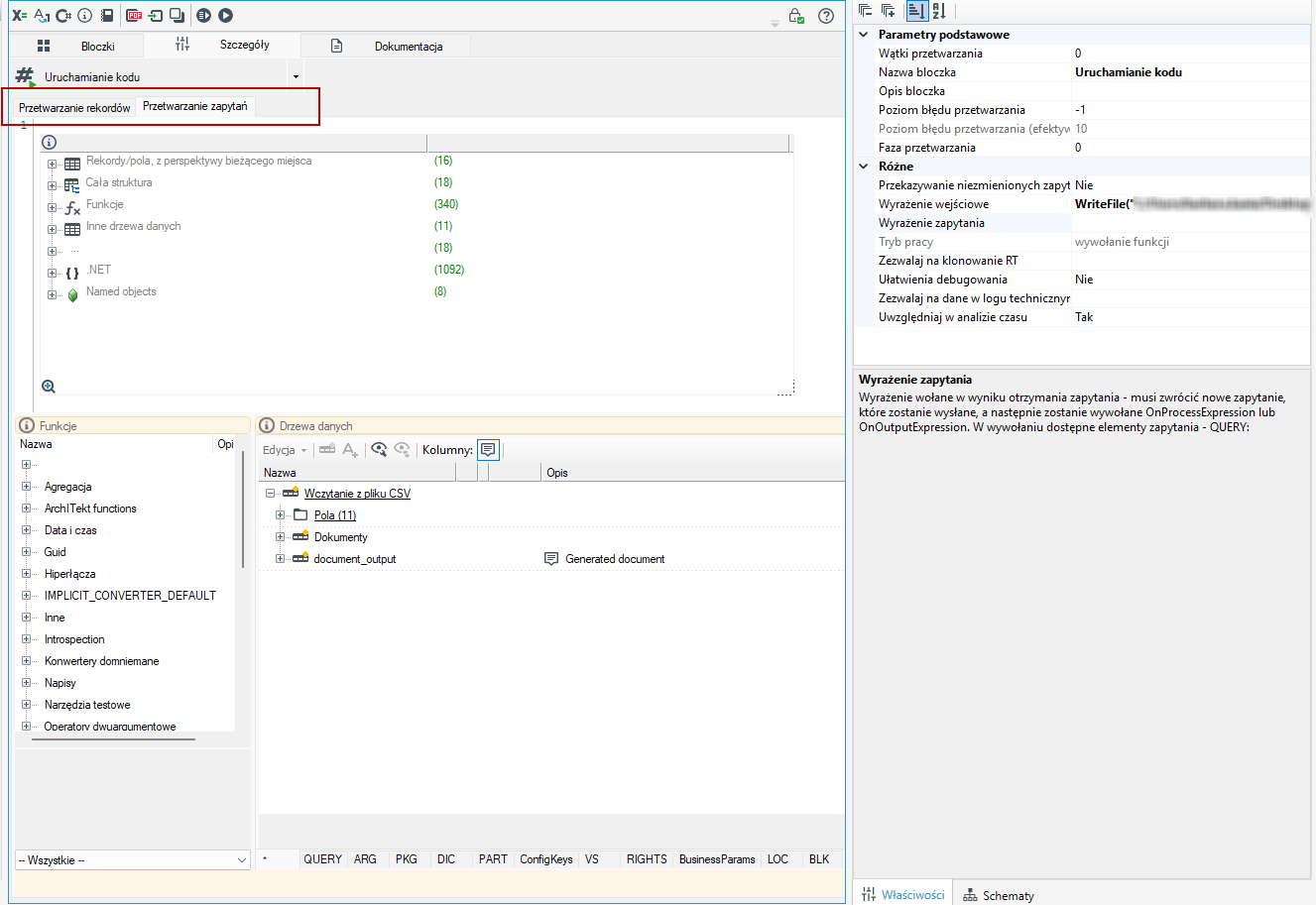Screen dimensions: 1316x905
Task: Click the magnifier zoom icon below expression tree
Action: pos(49,387)
